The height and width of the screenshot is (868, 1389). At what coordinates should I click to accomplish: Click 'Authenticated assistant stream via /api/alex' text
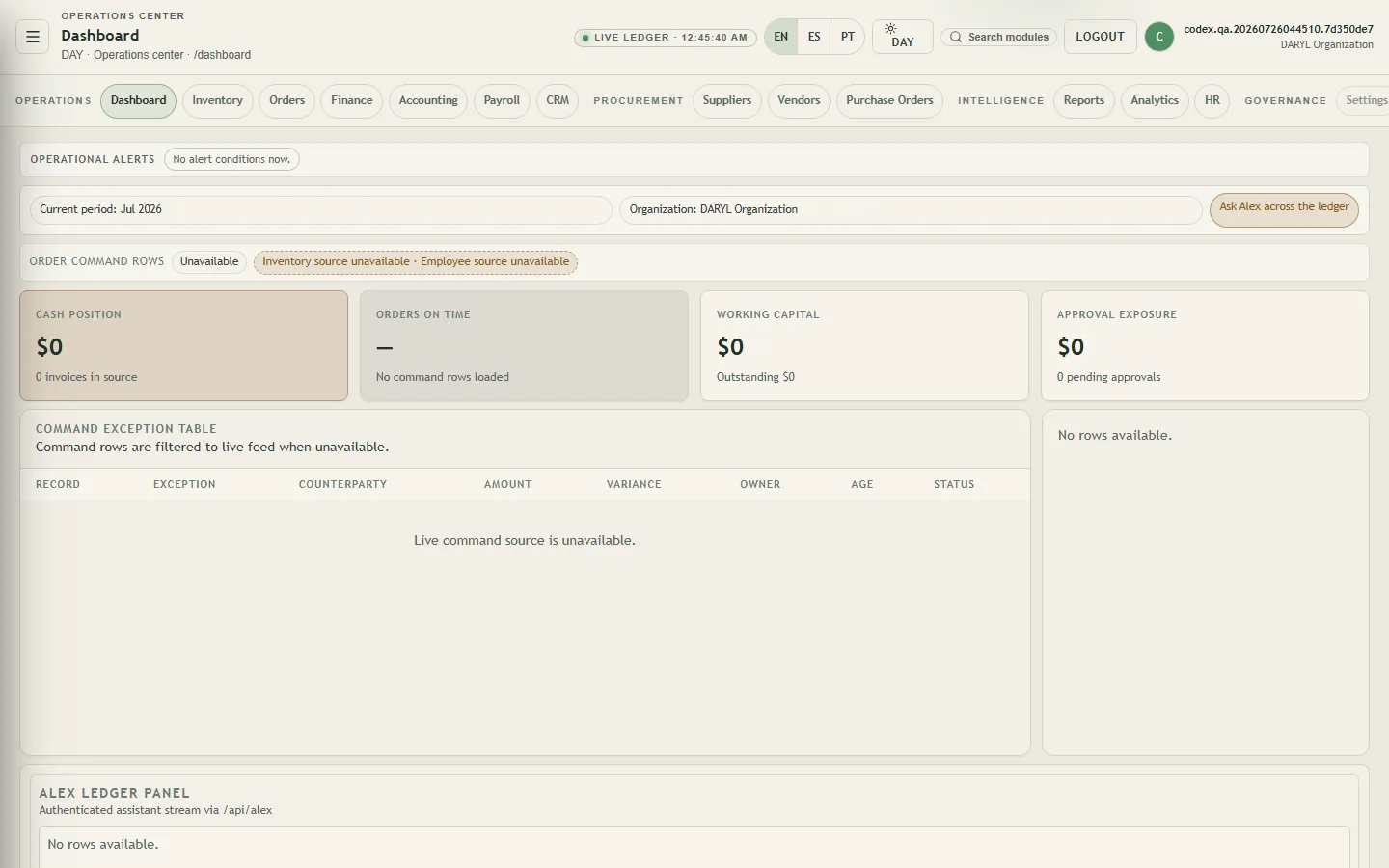155,810
